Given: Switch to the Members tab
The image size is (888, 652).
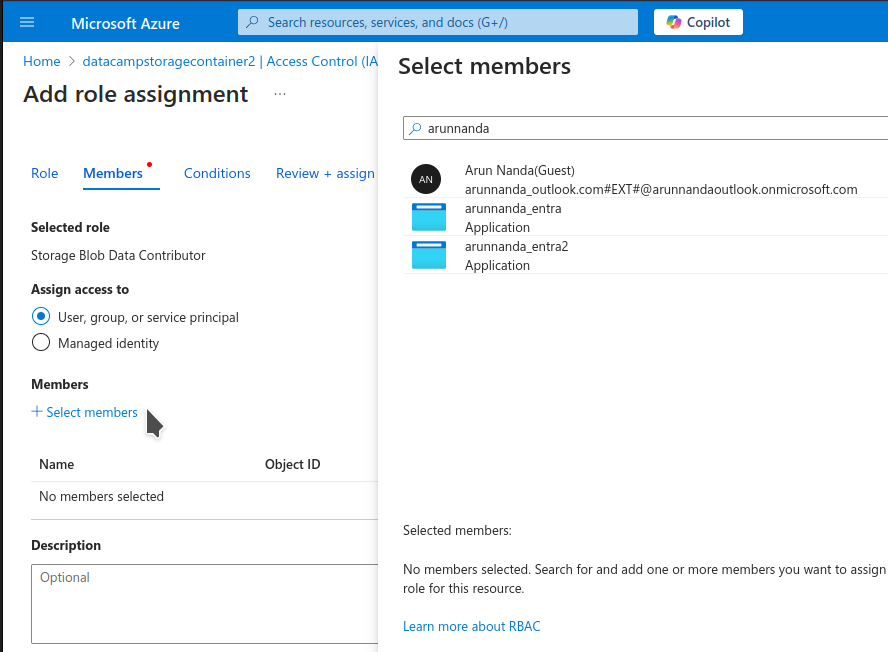Looking at the screenshot, I should [x=113, y=173].
